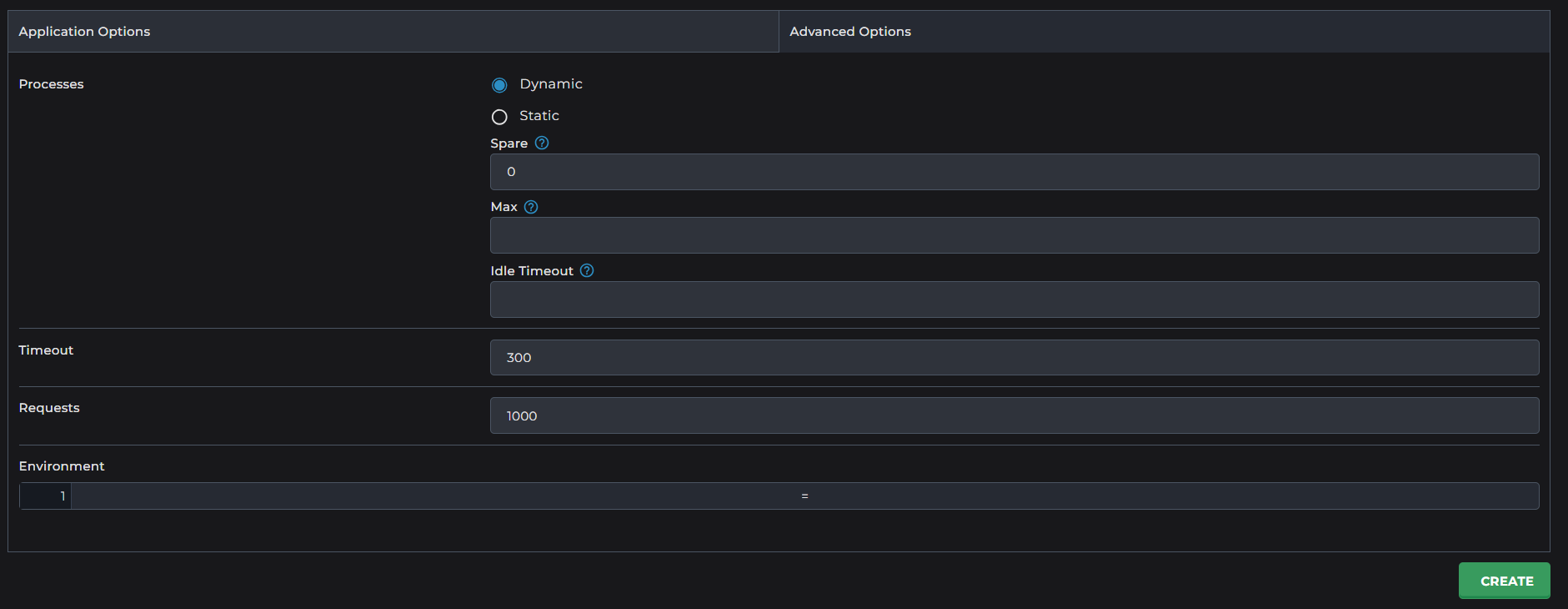The image size is (1568, 609).
Task: Click into the empty Max field
Action: [x=1014, y=235]
